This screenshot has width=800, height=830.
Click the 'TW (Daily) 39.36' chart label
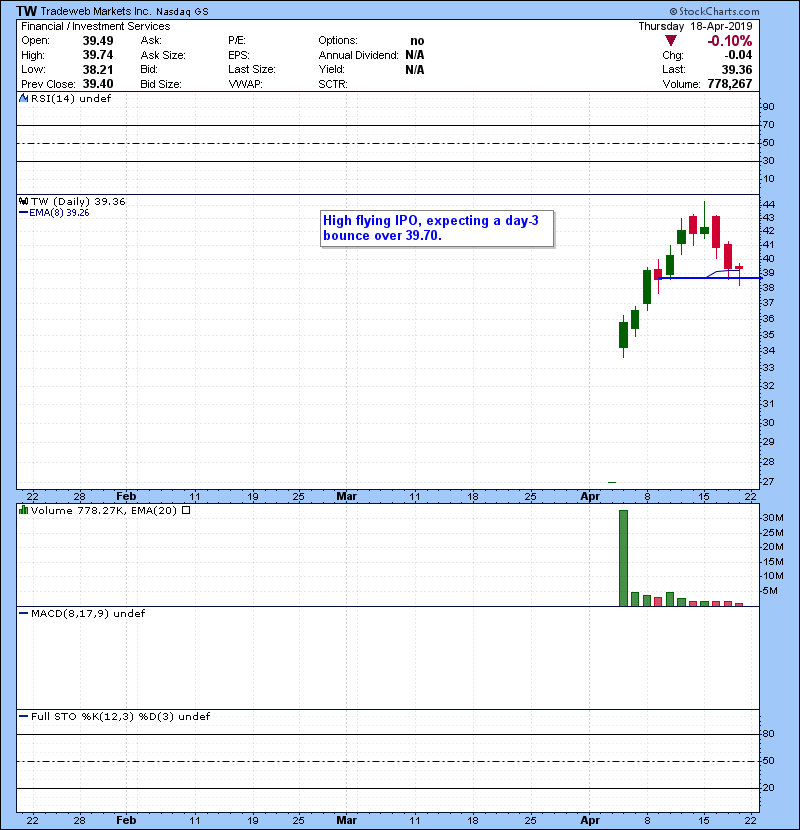click(78, 201)
